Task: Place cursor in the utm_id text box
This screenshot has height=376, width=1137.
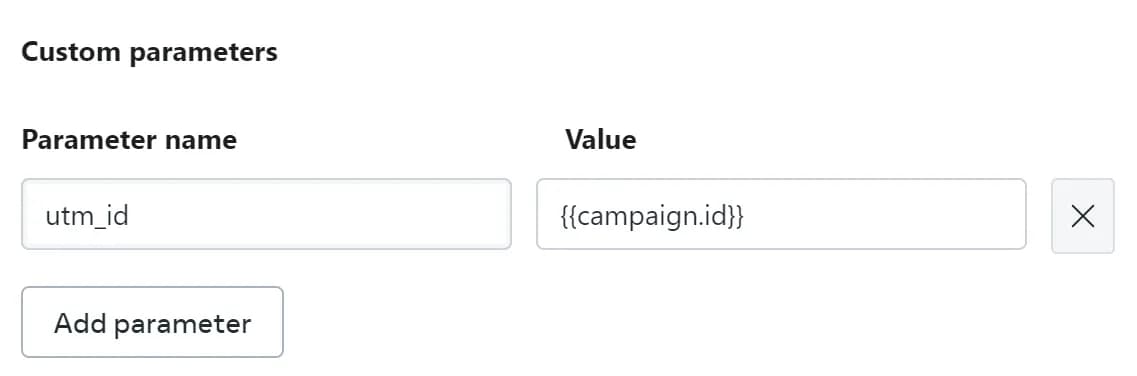Action: [x=266, y=214]
